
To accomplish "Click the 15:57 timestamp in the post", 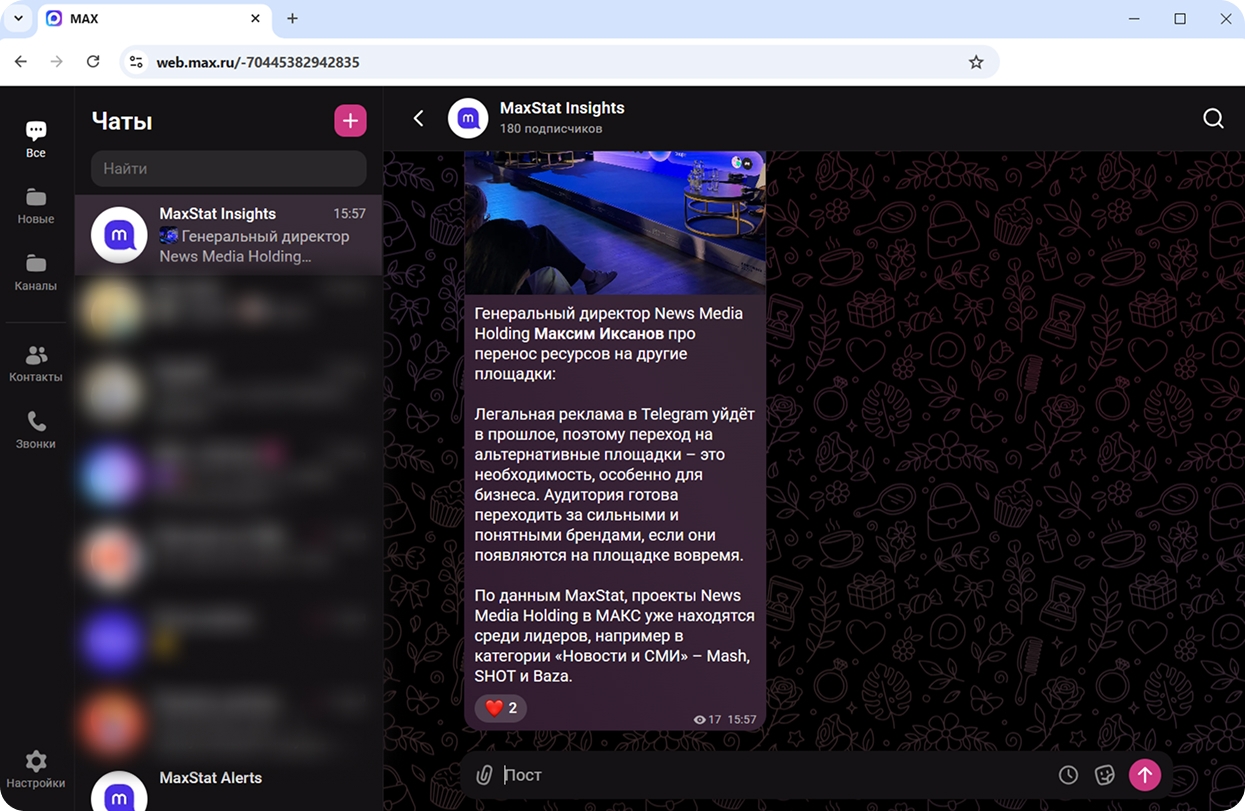I will [742, 720].
